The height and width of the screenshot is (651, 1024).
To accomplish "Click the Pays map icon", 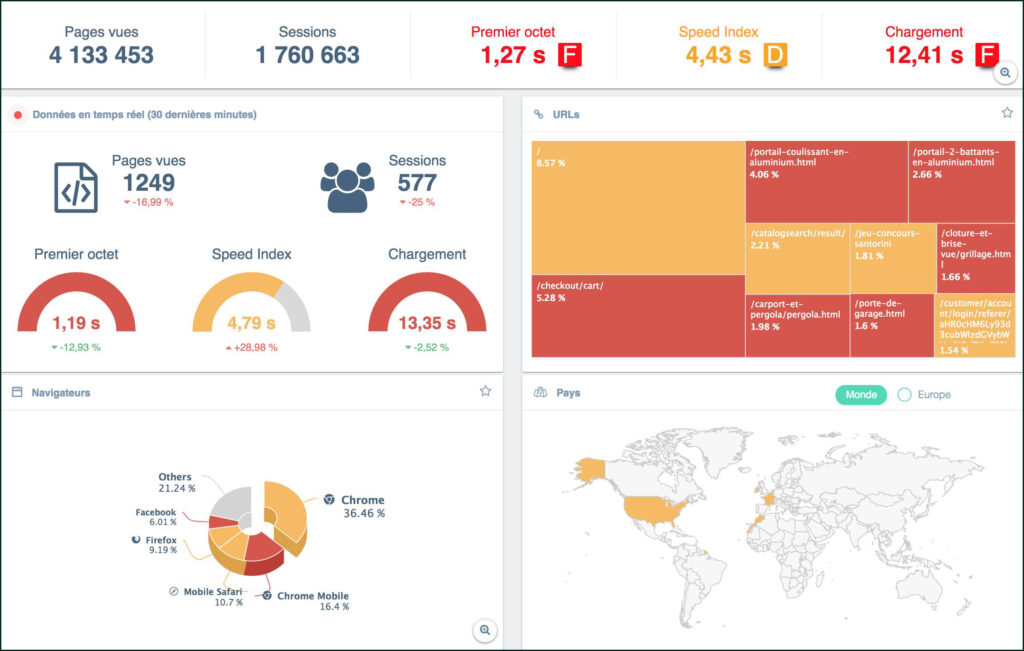I will (x=540, y=393).
